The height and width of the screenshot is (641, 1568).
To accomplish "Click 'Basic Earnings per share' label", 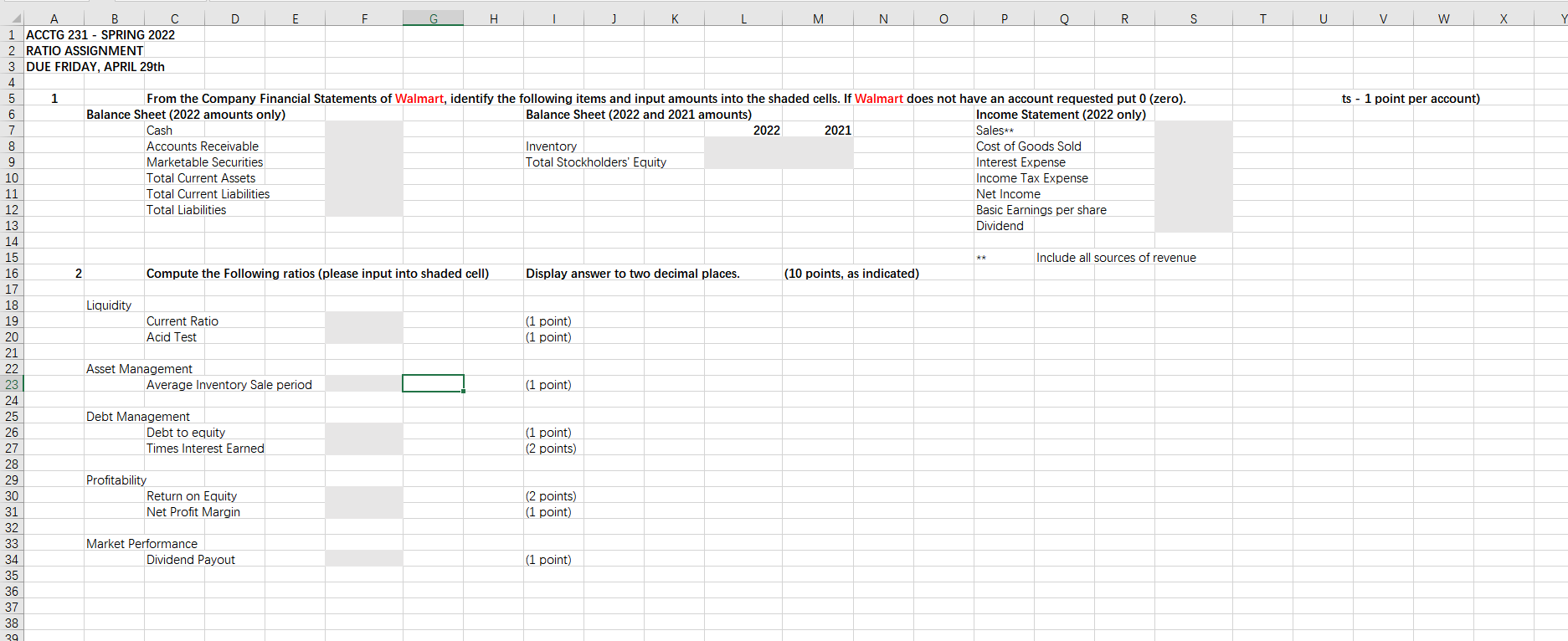I will click(x=1041, y=209).
